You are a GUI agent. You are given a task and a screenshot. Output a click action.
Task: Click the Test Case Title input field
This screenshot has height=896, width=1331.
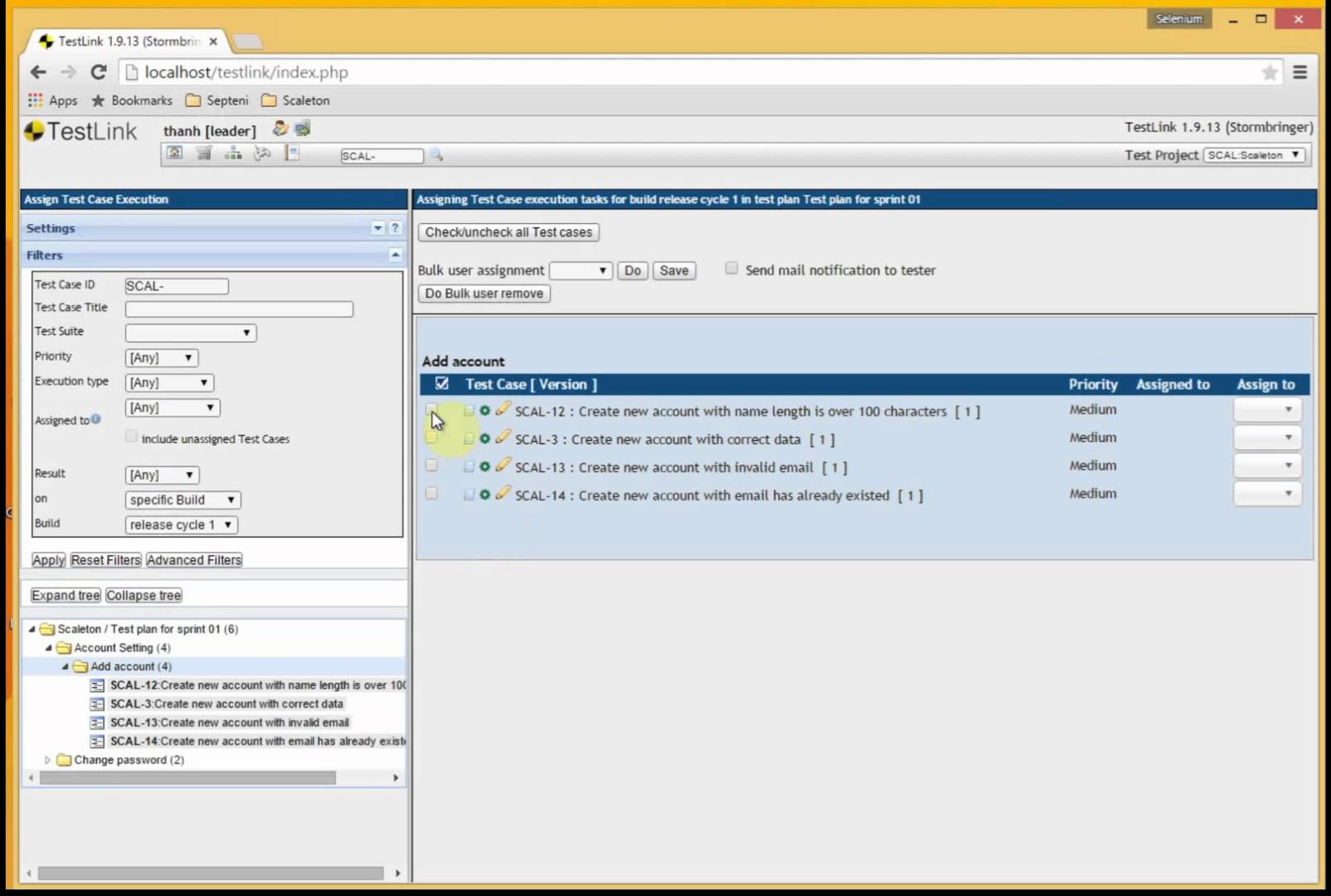point(239,309)
